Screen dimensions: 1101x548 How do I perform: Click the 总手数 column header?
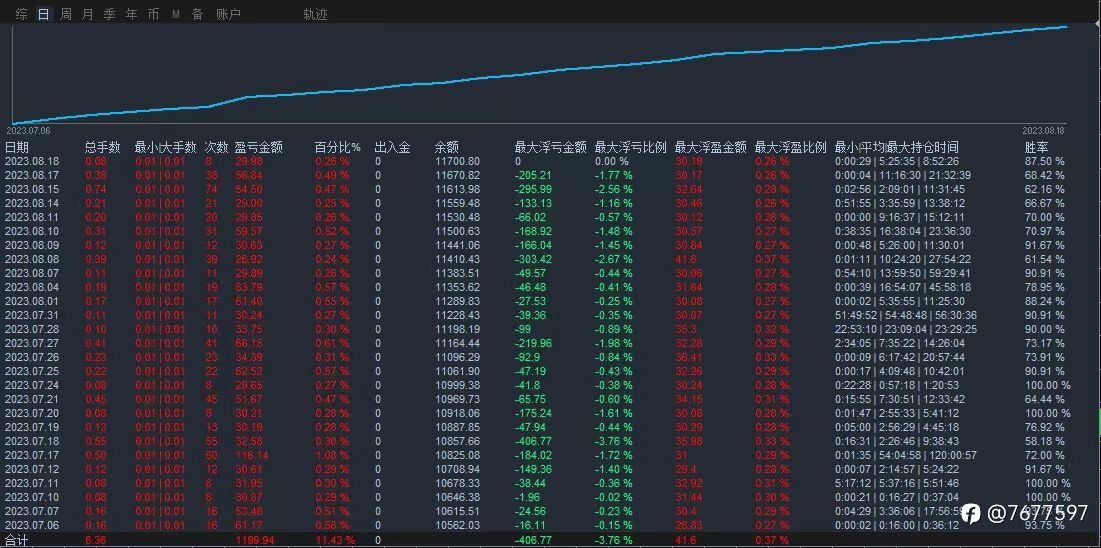tap(103, 148)
